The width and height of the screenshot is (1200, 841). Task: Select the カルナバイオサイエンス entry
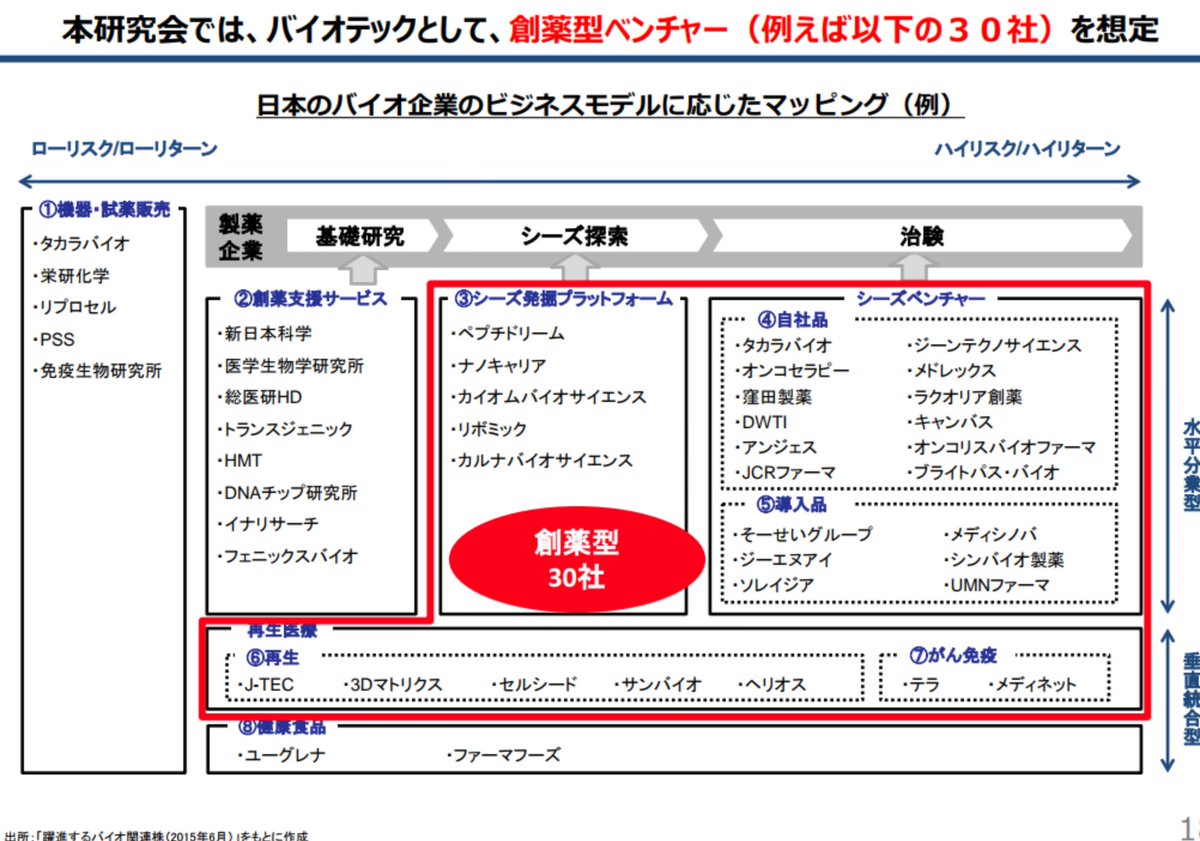coord(541,461)
